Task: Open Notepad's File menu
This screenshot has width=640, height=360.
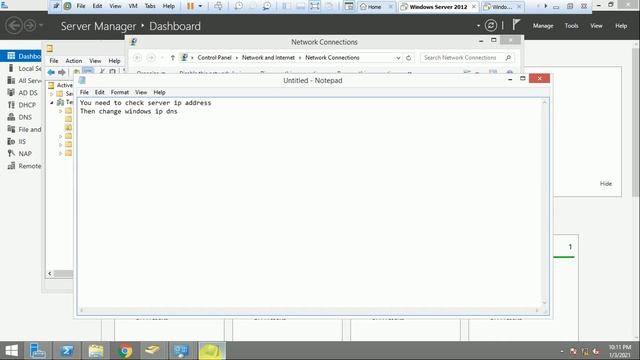Action: point(84,92)
